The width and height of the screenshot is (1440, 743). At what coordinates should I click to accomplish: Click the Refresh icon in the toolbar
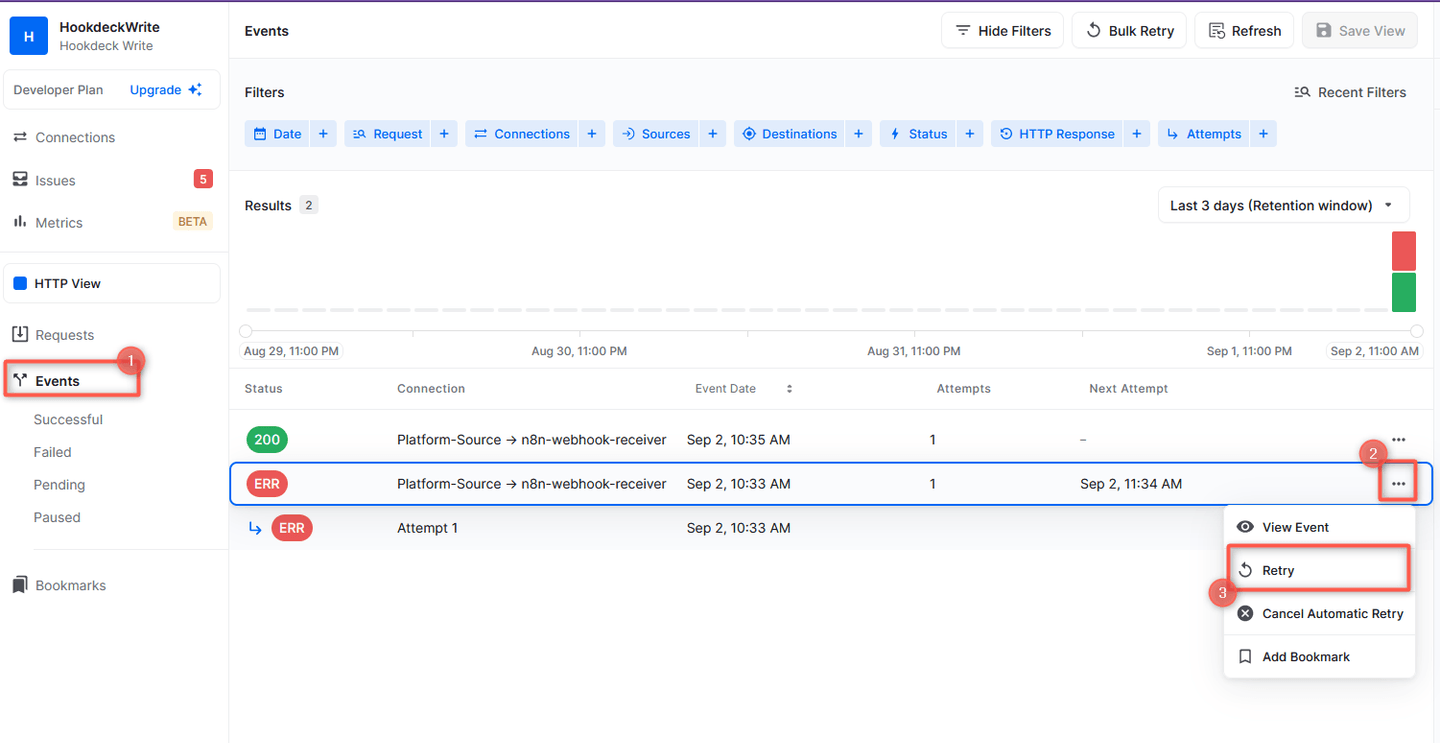point(1215,30)
